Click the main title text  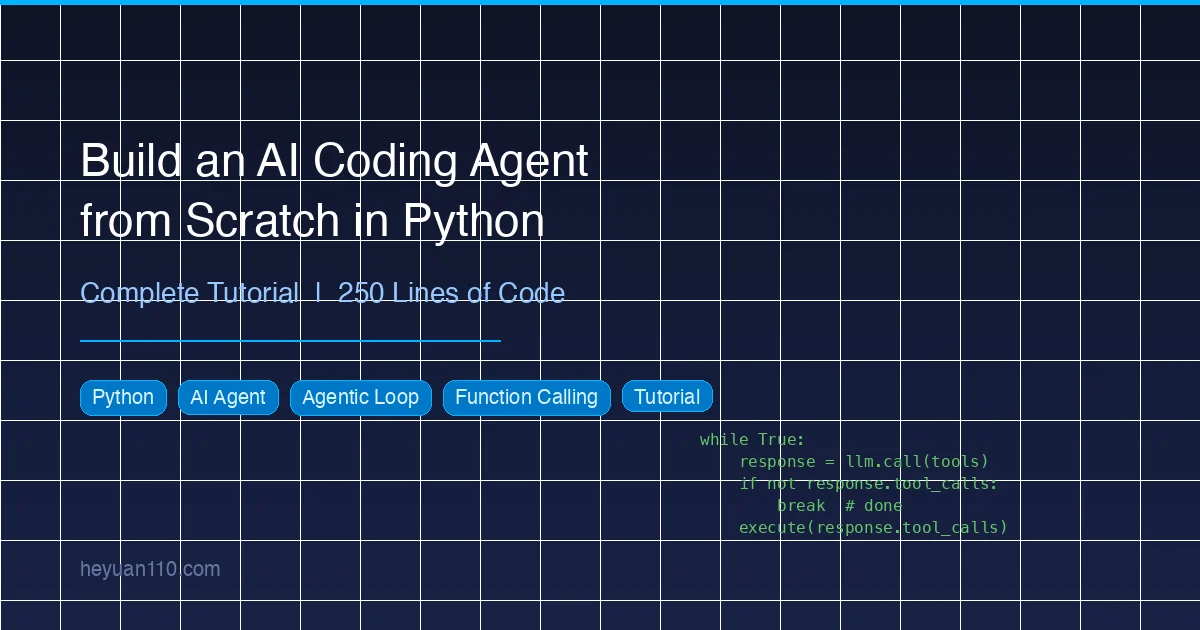(x=333, y=190)
